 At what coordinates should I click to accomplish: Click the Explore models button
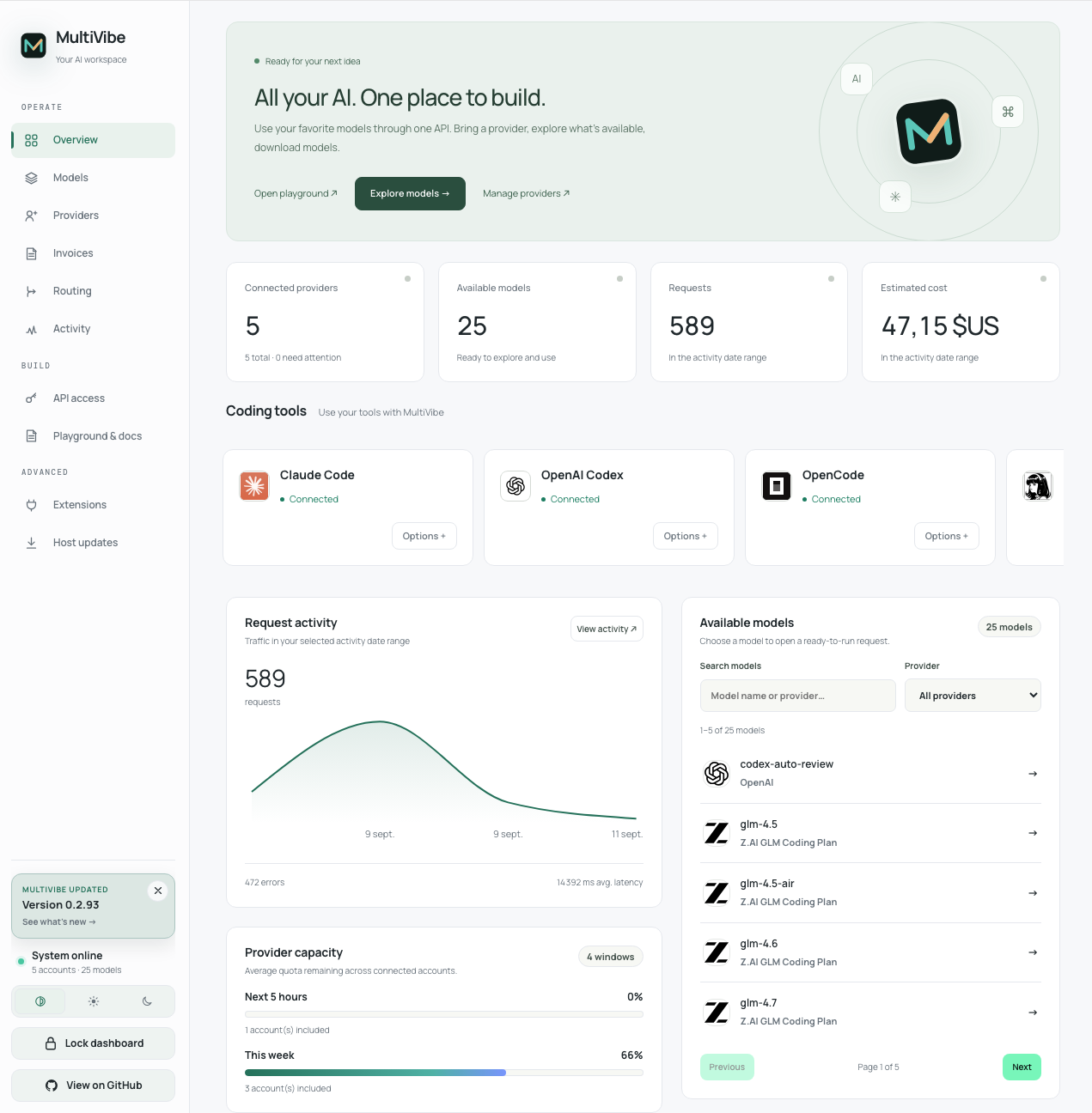[x=410, y=193]
